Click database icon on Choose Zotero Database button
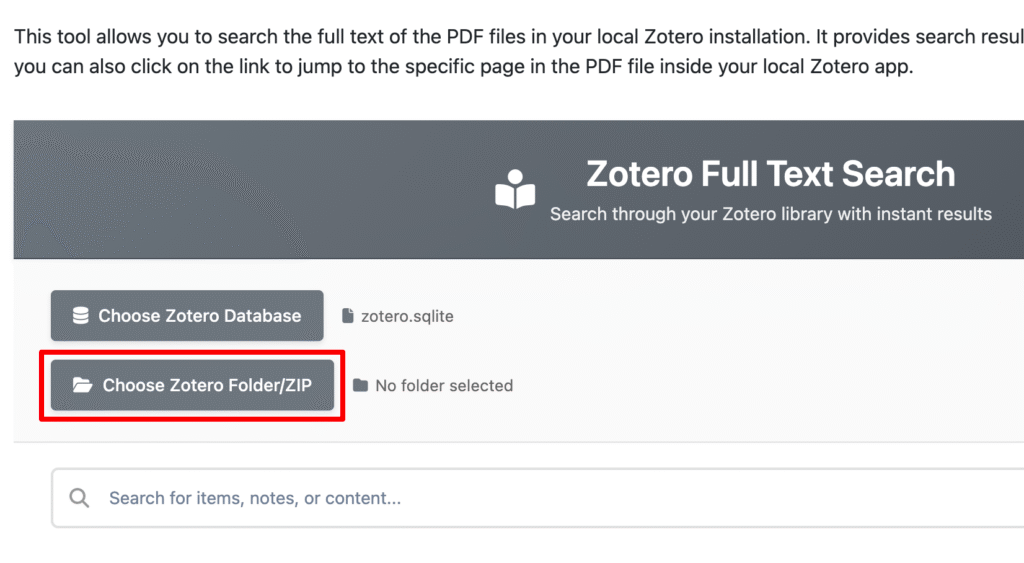This screenshot has width=1024, height=563. [80, 316]
